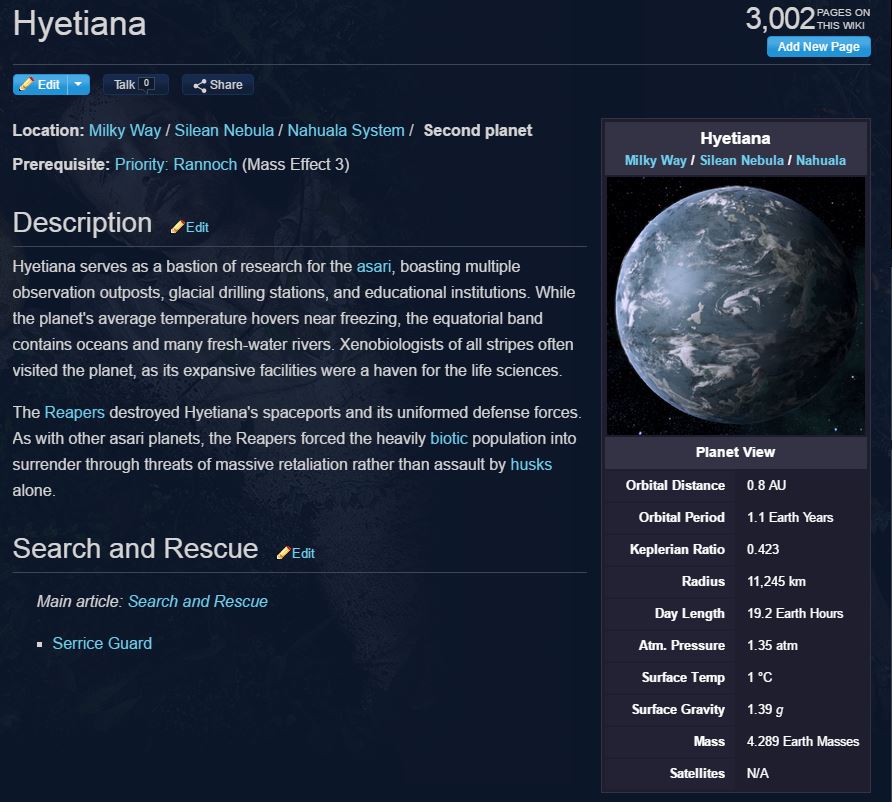Viewport: 892px width, 802px height.
Task: Click the 'Orbital Distance' label
Action: pyautogui.click(x=675, y=485)
